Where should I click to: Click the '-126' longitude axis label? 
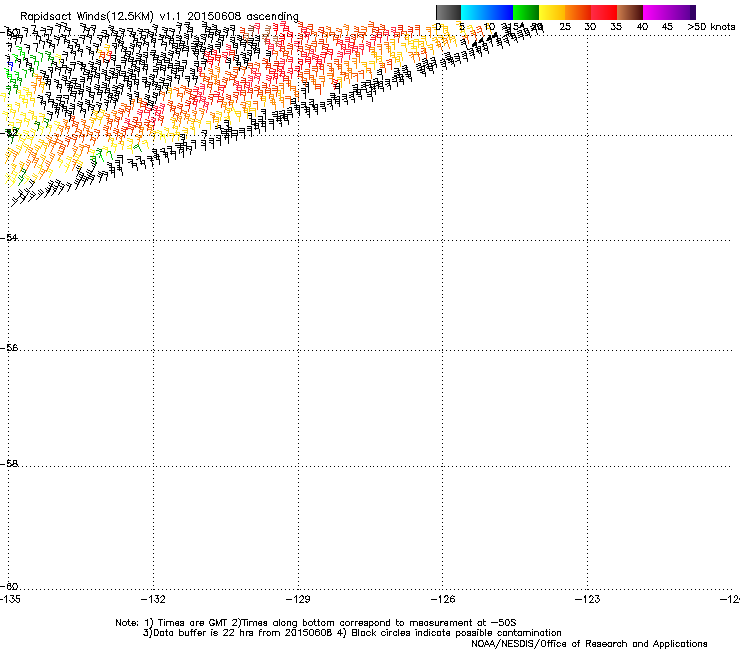(x=443, y=599)
